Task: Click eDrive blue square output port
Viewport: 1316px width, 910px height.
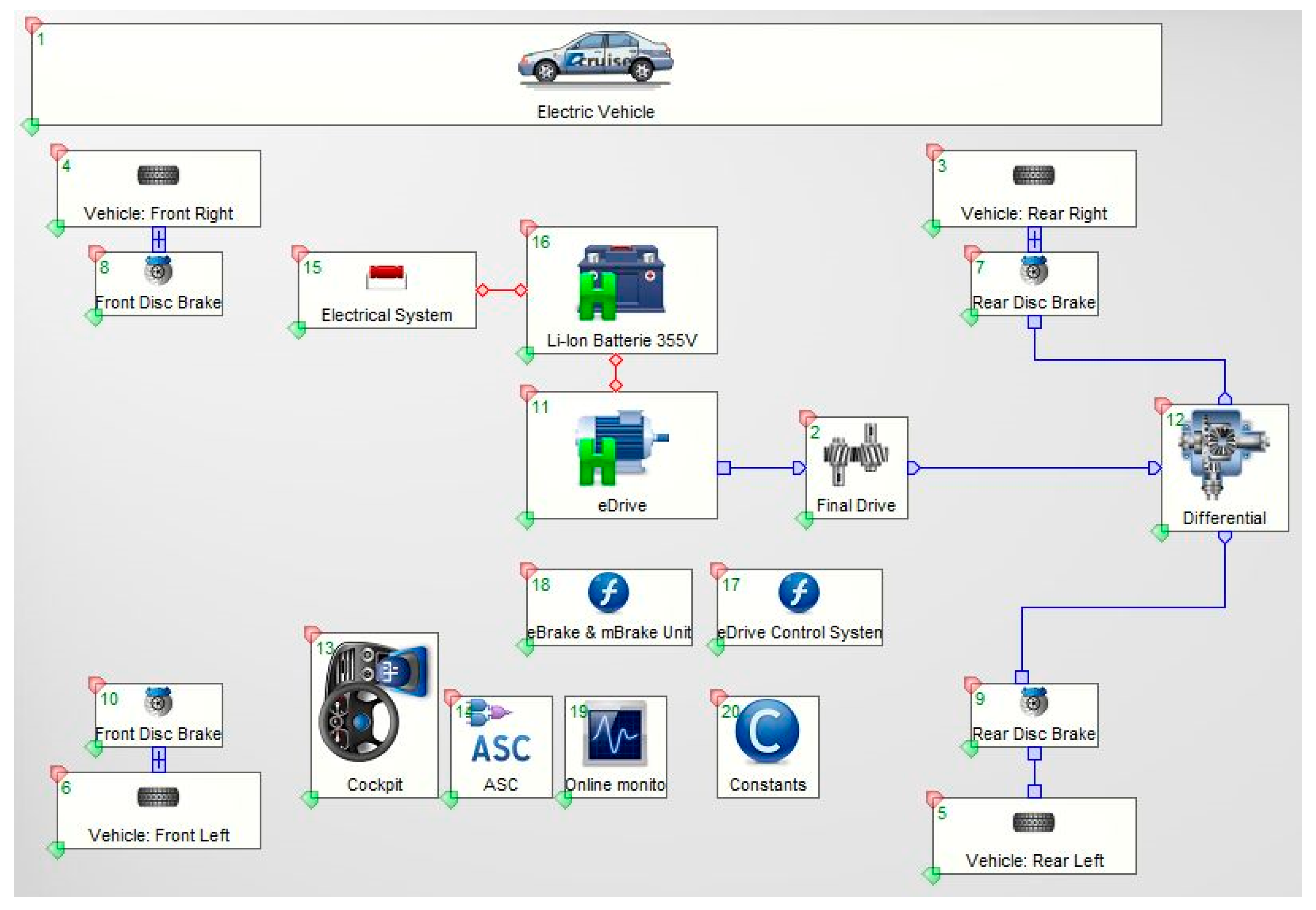Action: click(724, 468)
